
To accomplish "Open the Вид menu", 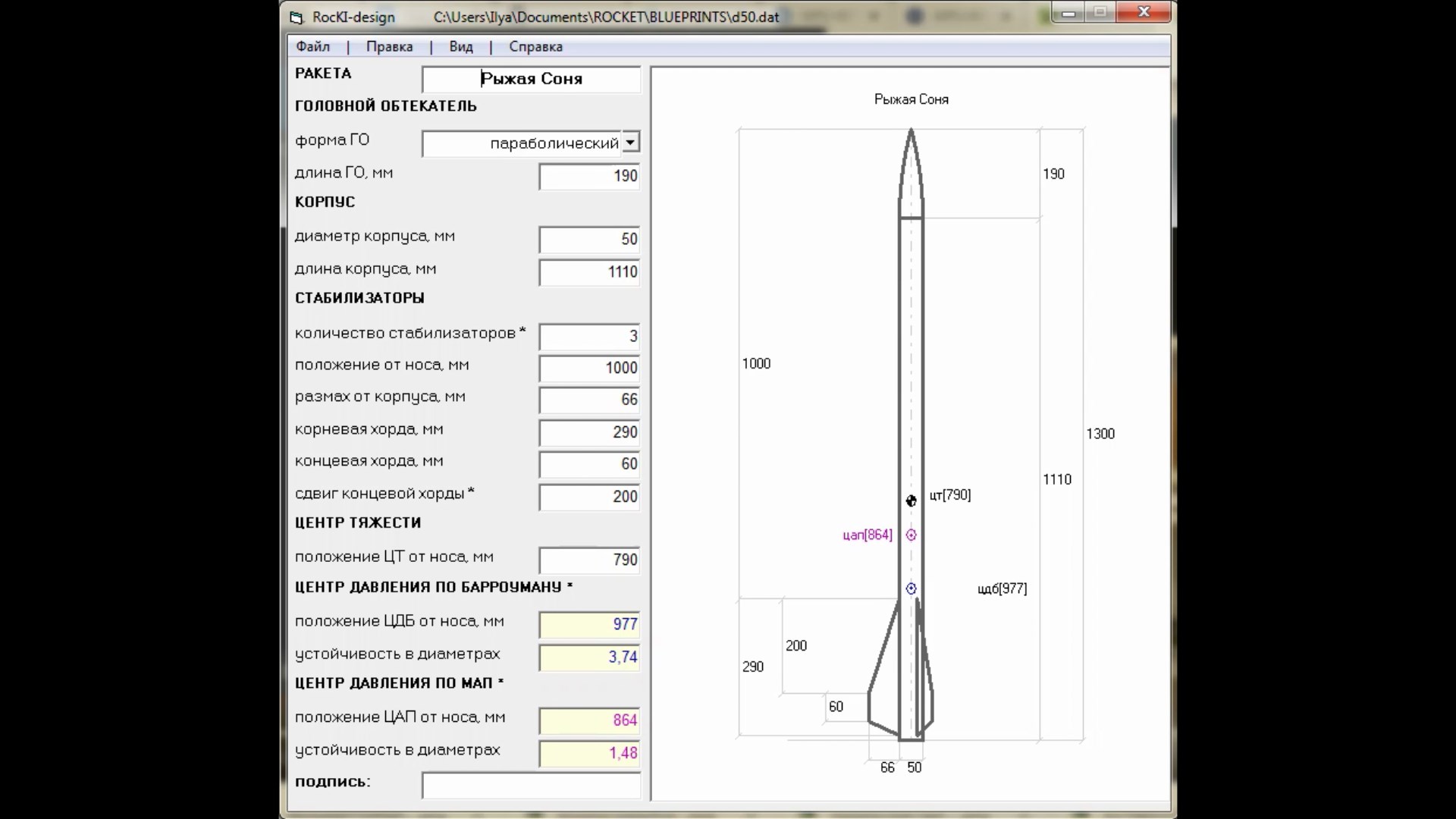I will tap(461, 46).
